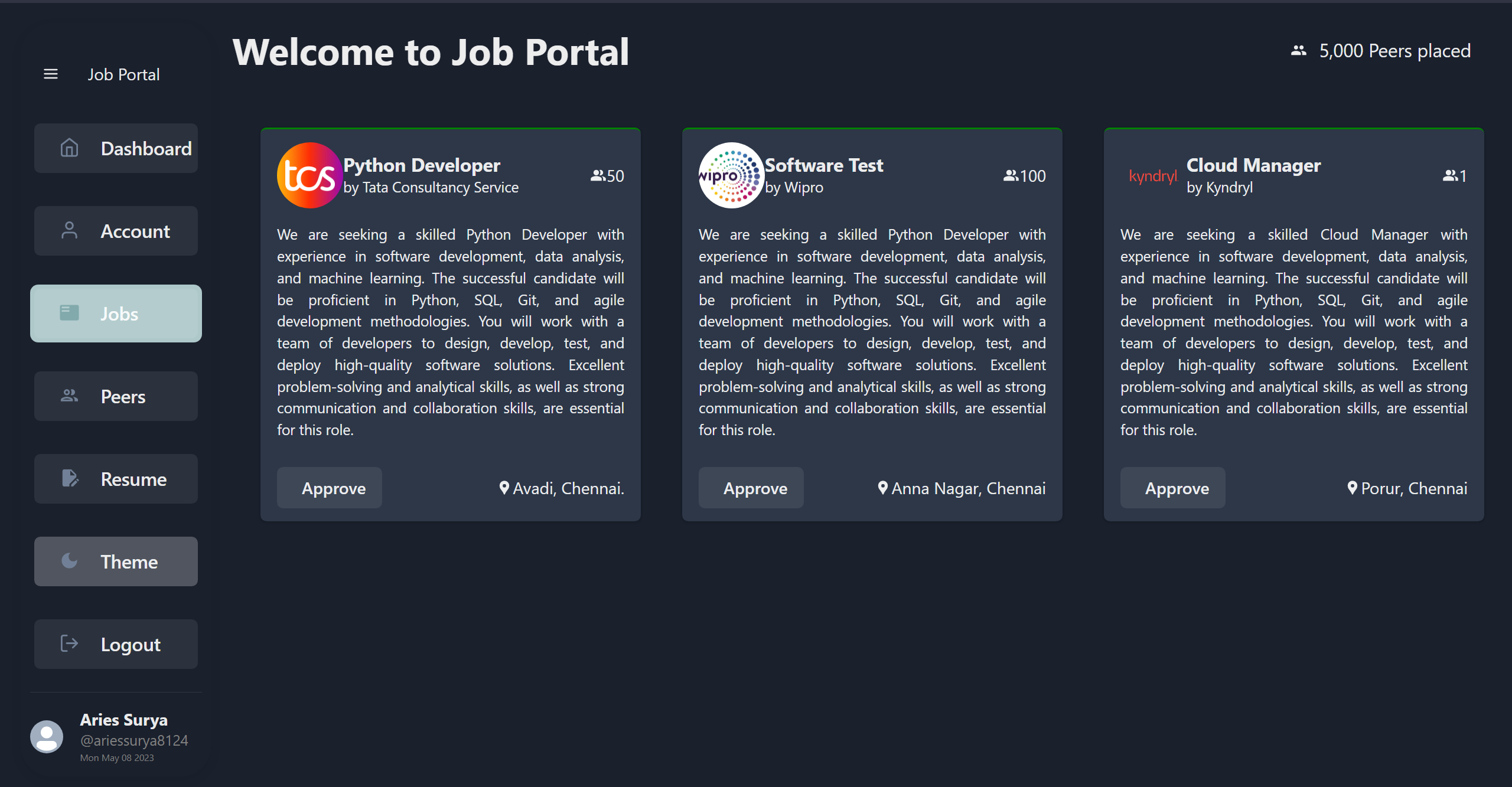This screenshot has width=1512, height=787.
Task: Go to the Account page
Action: click(x=116, y=231)
